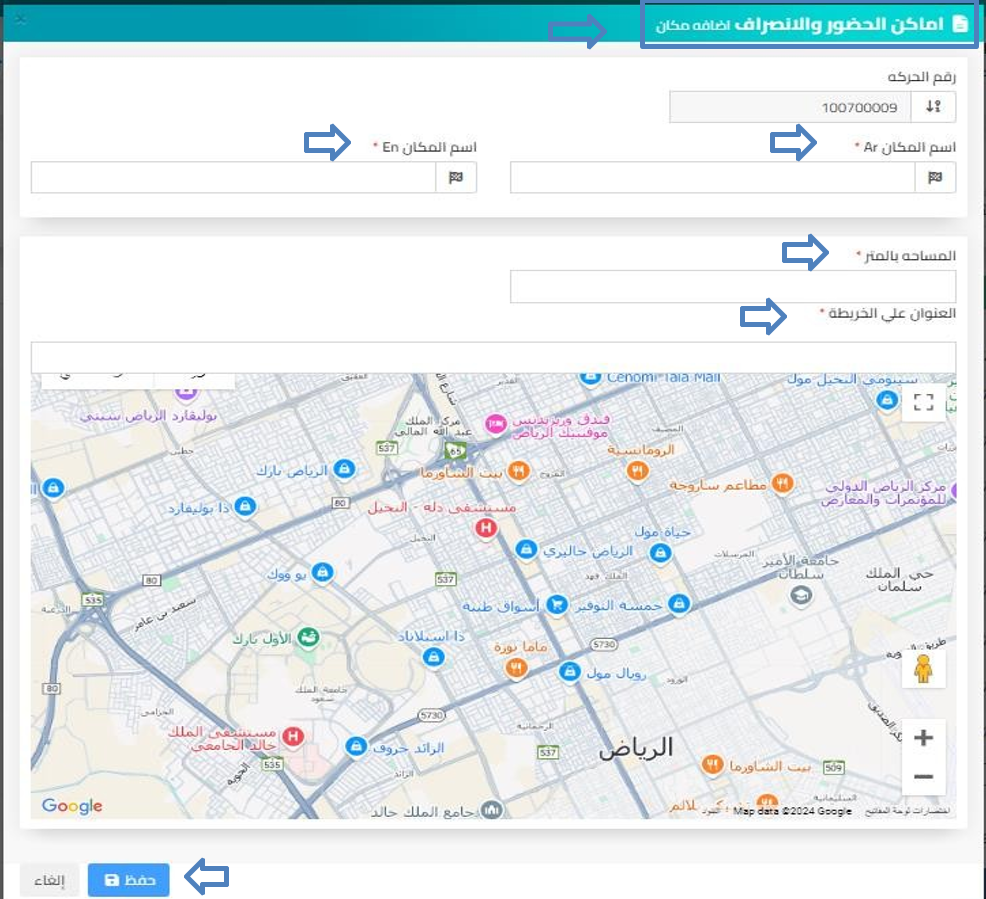986x899 pixels.
Task: Click the الرومانسية restaurant marker
Action: click(638, 470)
